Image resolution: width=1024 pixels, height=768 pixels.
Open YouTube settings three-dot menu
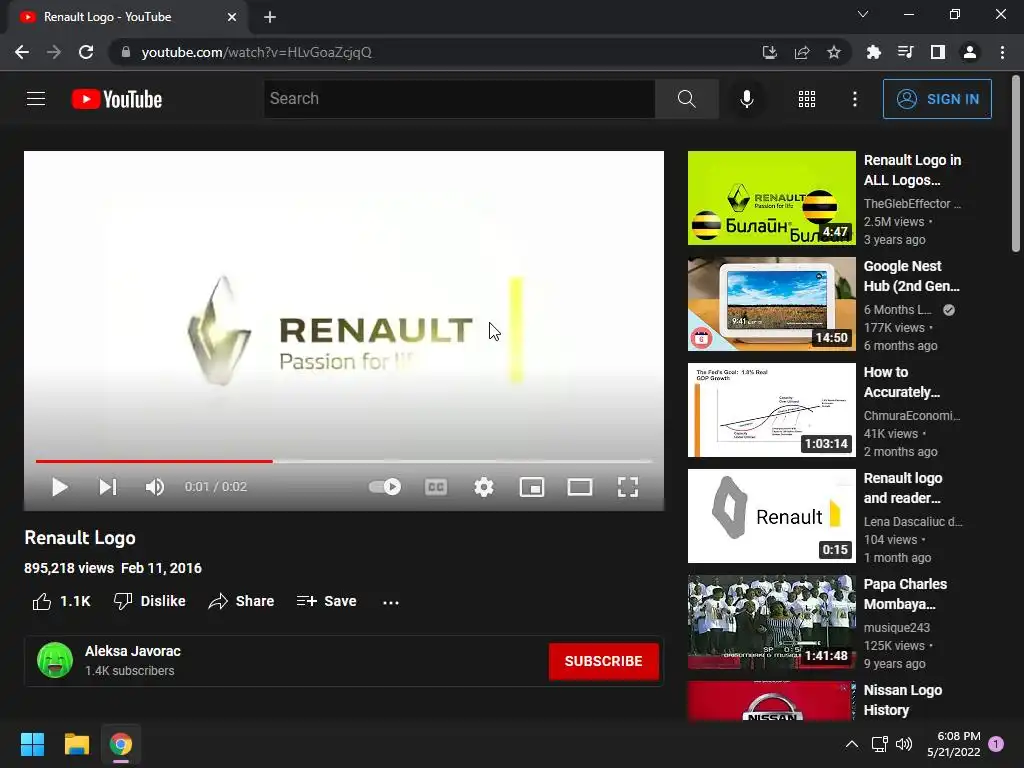(x=854, y=99)
